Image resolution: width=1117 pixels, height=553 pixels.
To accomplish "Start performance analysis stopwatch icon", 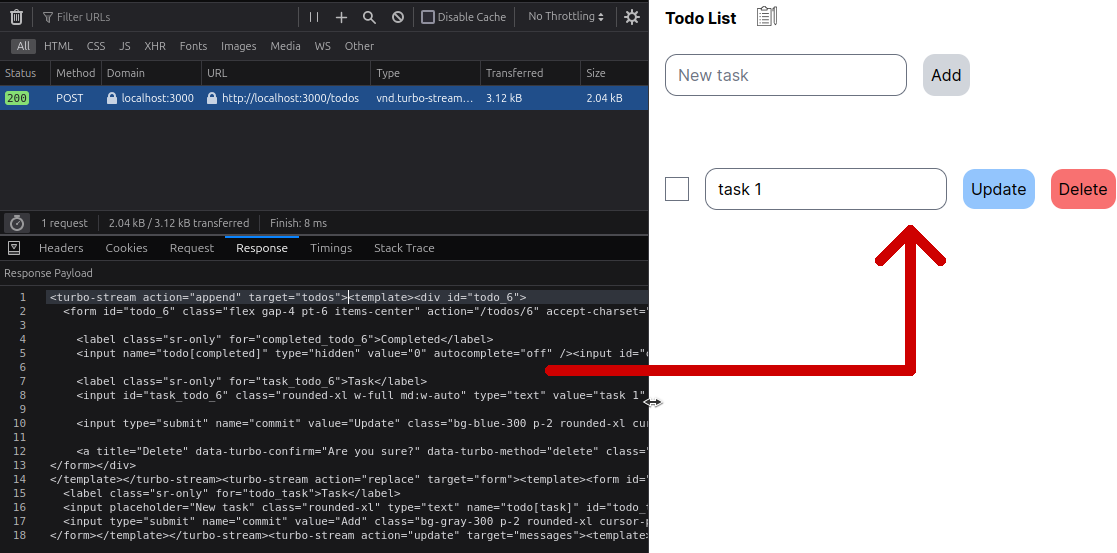I will click(x=17, y=223).
